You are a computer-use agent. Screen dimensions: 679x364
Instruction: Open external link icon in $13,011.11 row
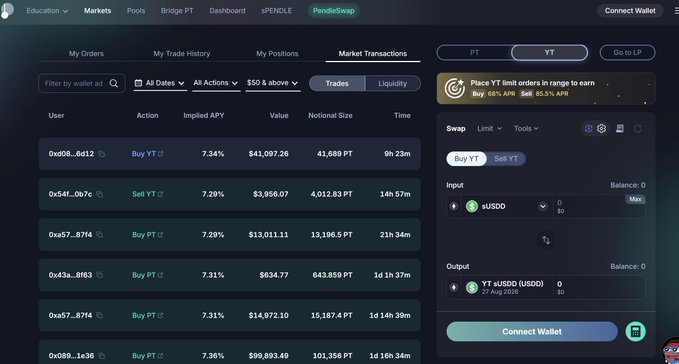(x=160, y=235)
